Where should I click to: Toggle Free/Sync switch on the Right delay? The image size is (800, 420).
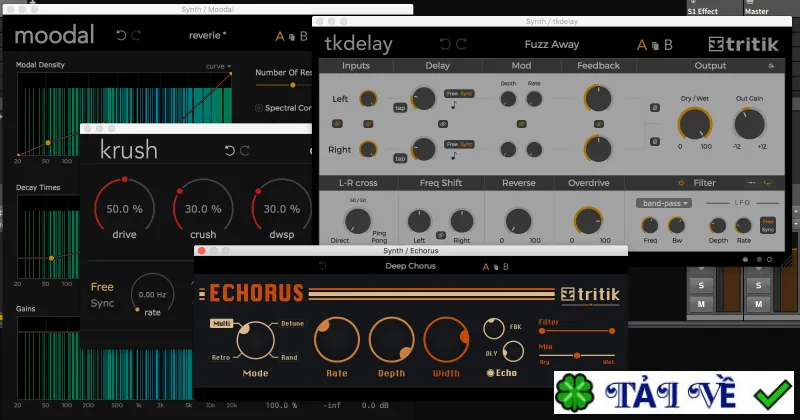pyautogui.click(x=459, y=144)
